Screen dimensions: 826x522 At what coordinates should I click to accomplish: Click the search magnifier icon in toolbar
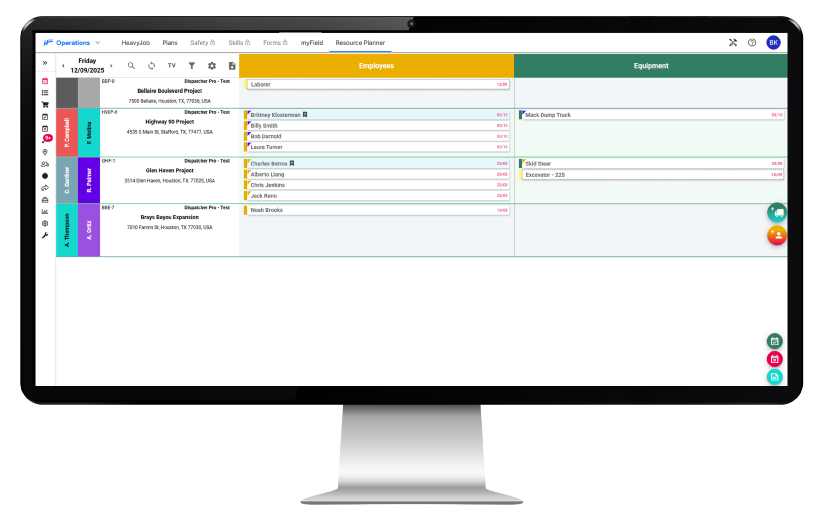[131, 65]
